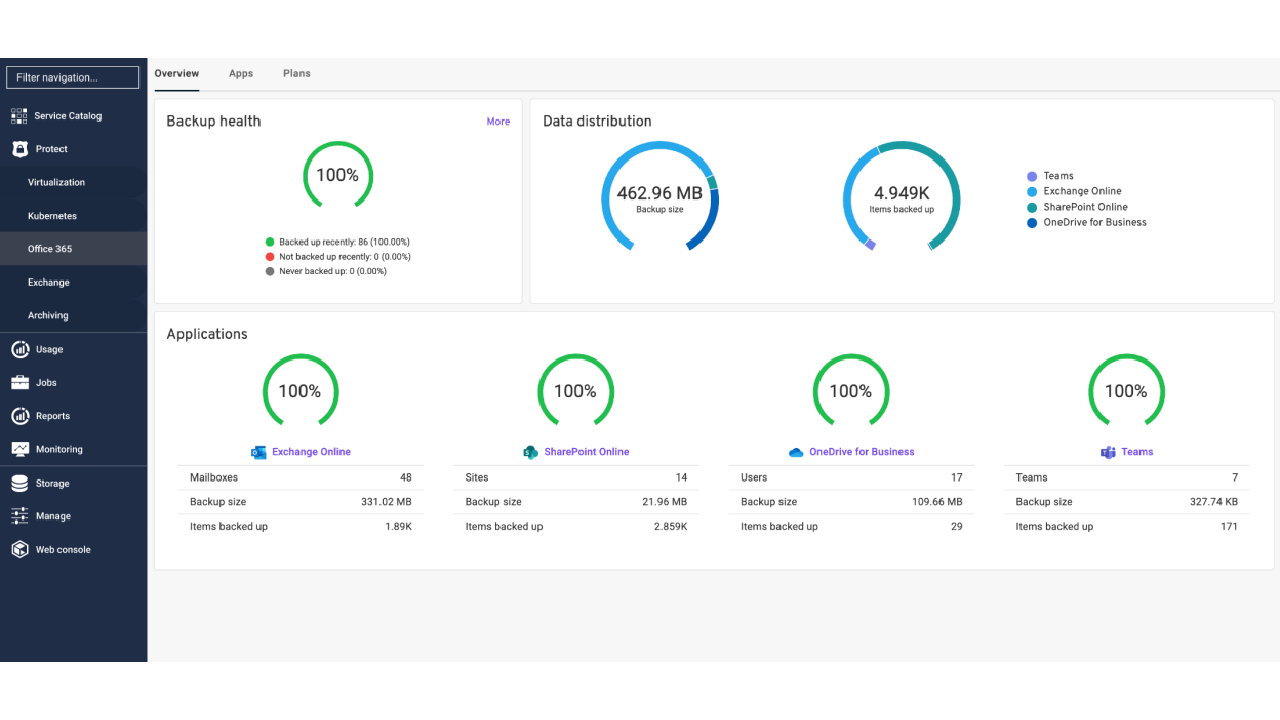
Task: Click the Applications section heading
Action: pos(207,334)
